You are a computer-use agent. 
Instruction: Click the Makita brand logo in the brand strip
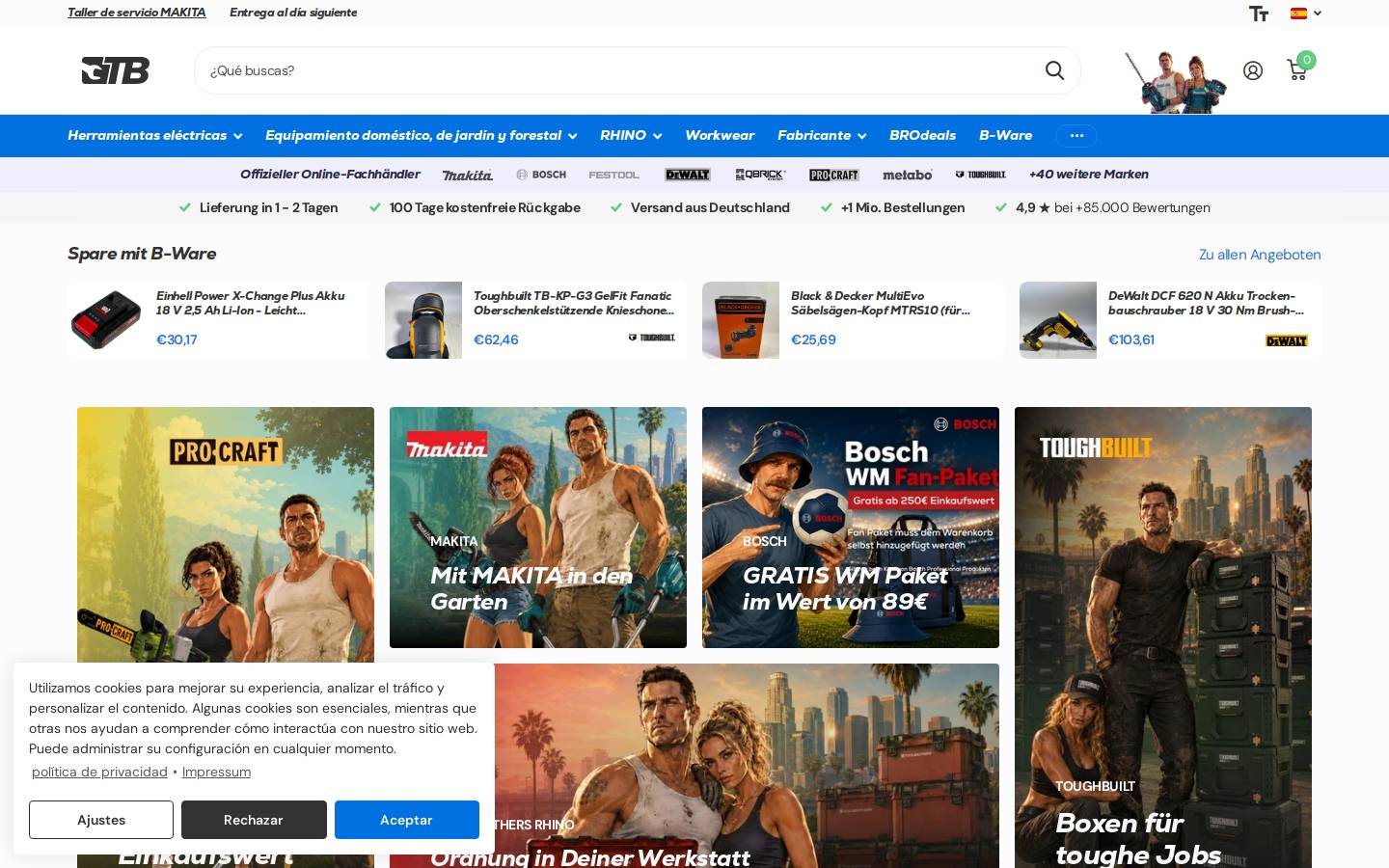click(x=468, y=175)
